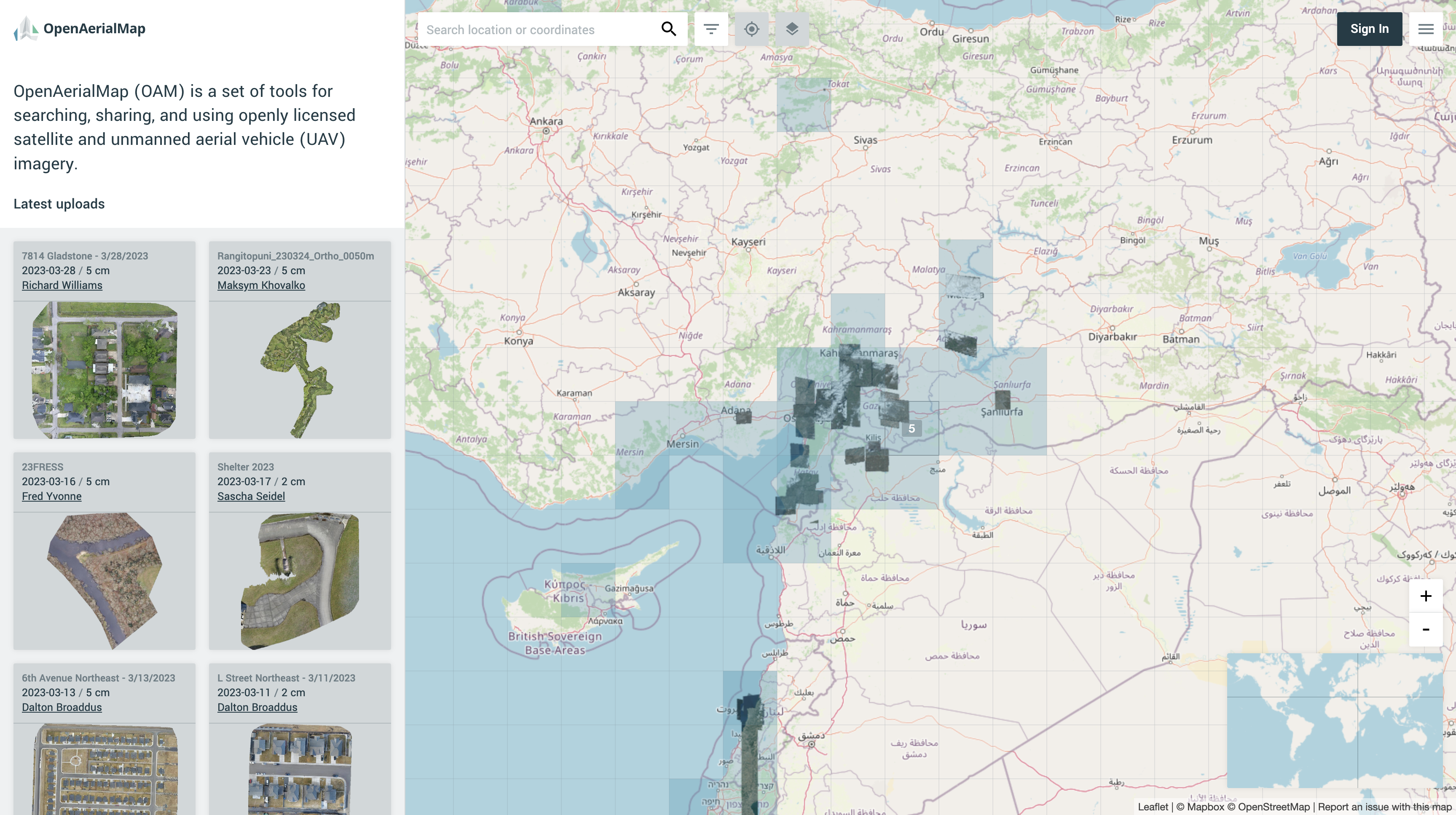This screenshot has height=815, width=1456.
Task: Click the 2023-03-28 / 5 cm date text
Action: pyautogui.click(x=66, y=270)
